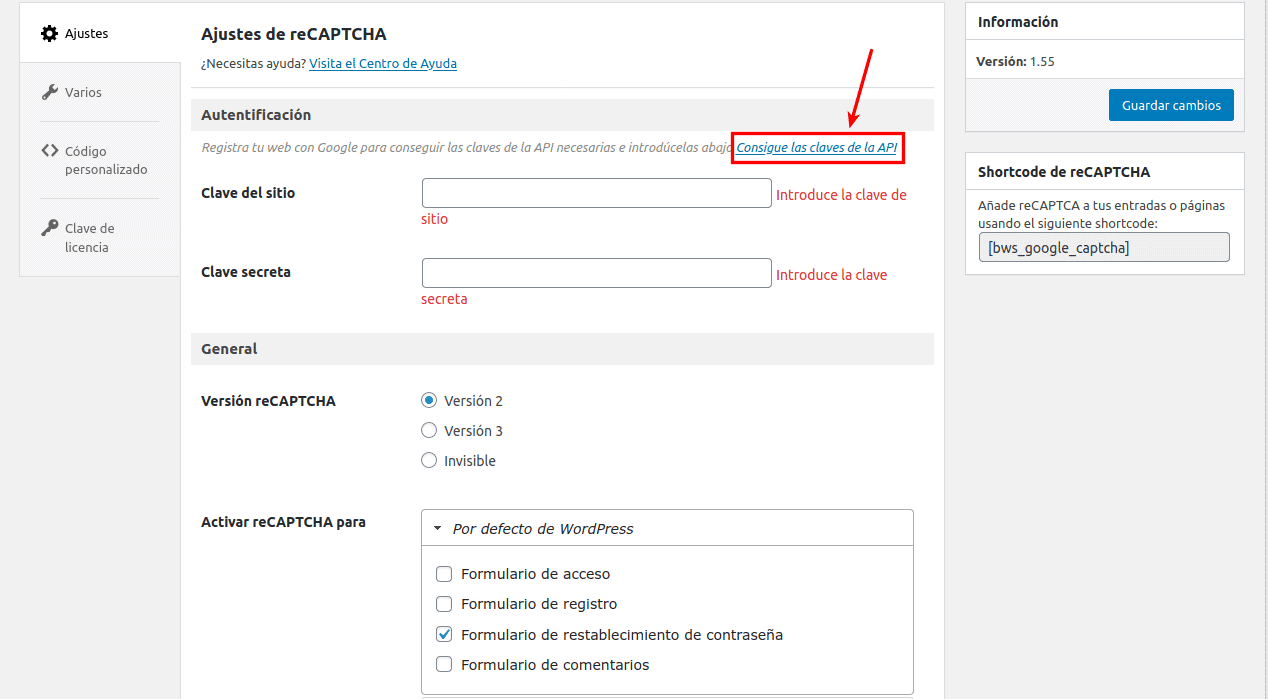Click the code brackets icon for Código personalizado
Viewport: 1268px width, 699px height.
pos(48,151)
